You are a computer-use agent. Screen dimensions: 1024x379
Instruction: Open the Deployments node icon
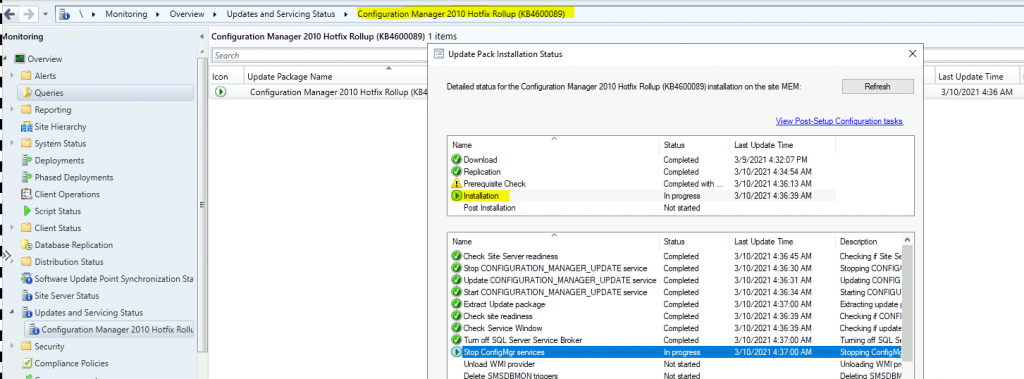pyautogui.click(x=26, y=161)
